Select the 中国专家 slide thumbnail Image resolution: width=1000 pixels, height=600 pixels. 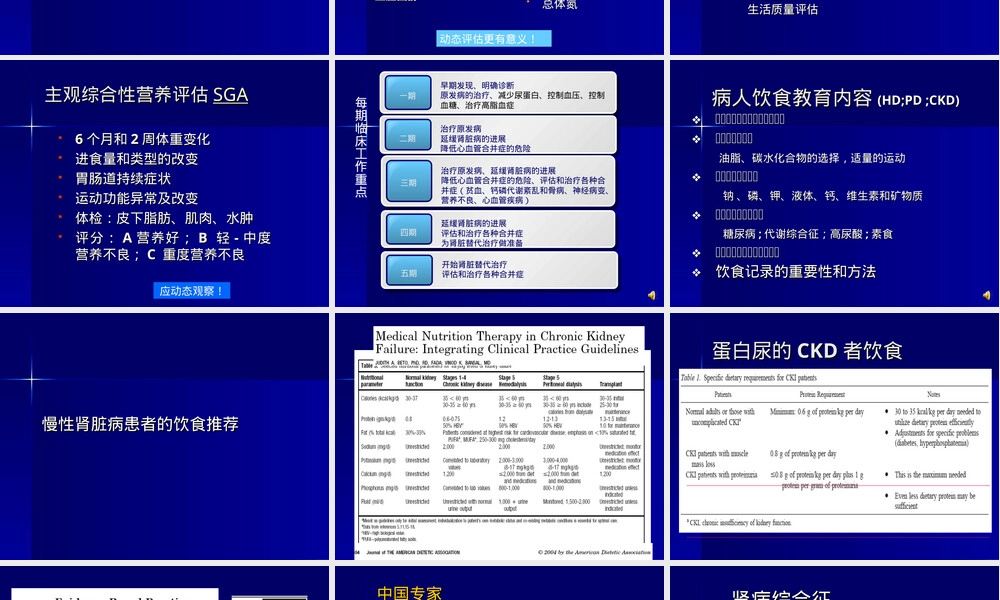pos(499,583)
